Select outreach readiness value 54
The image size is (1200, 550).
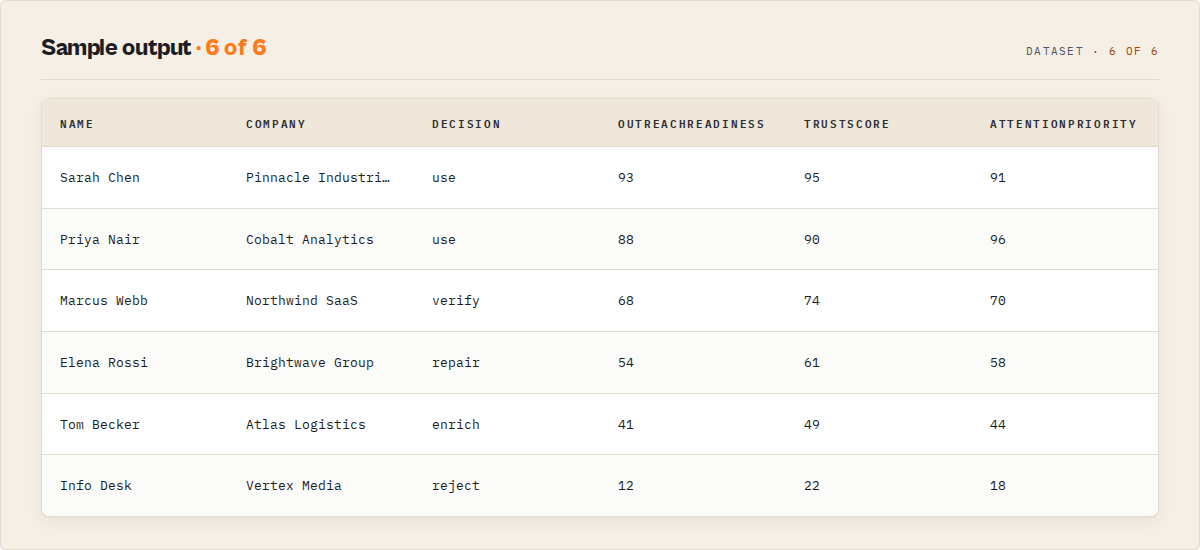coord(626,363)
